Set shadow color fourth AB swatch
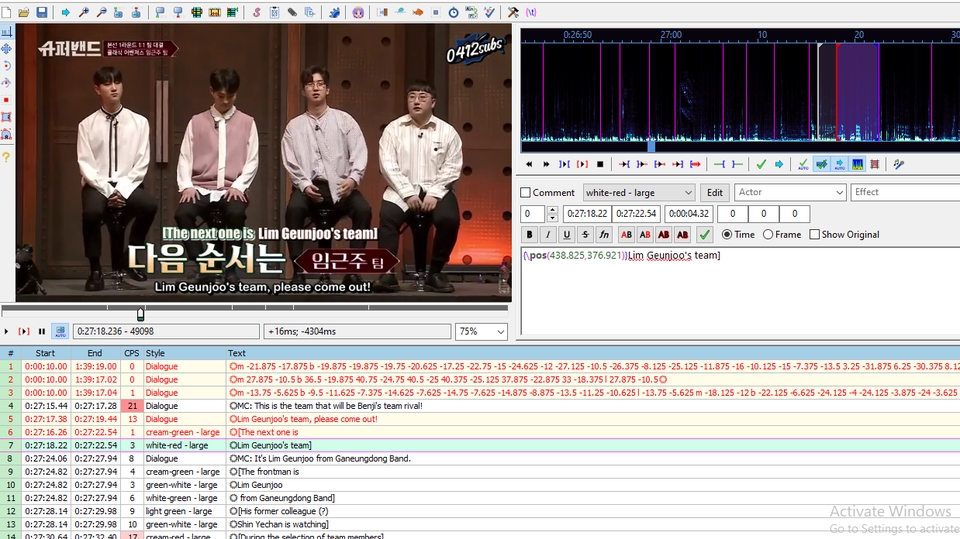 tap(683, 235)
